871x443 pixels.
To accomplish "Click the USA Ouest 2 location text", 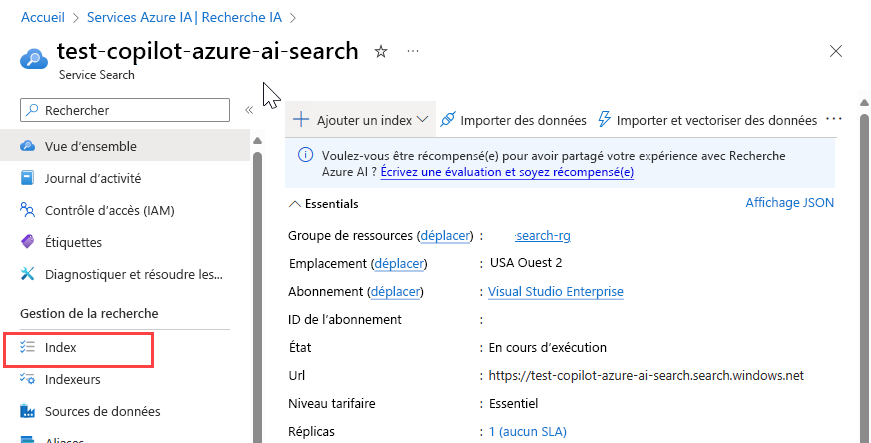I will (x=526, y=263).
